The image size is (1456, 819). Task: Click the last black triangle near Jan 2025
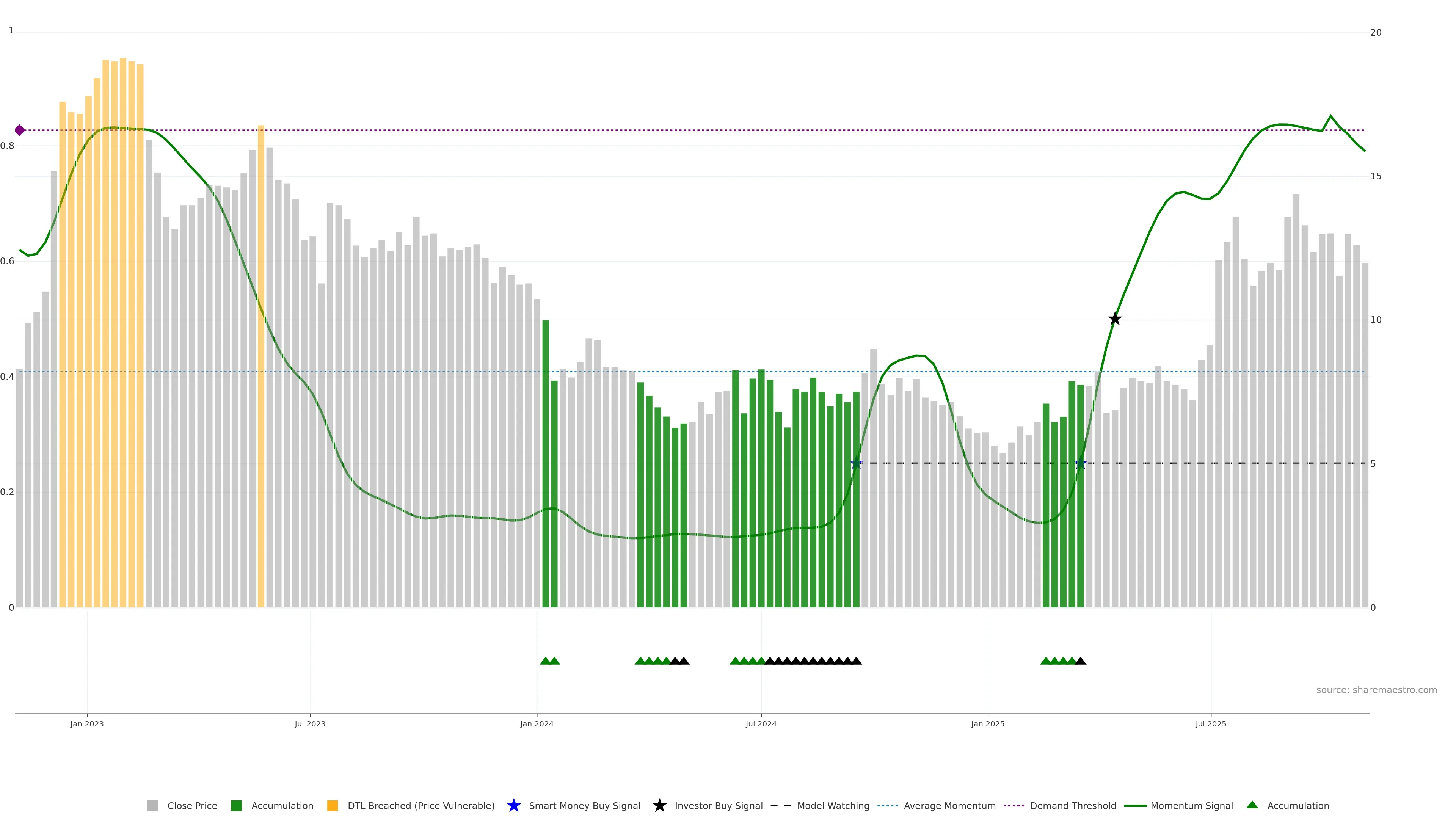tap(1080, 661)
